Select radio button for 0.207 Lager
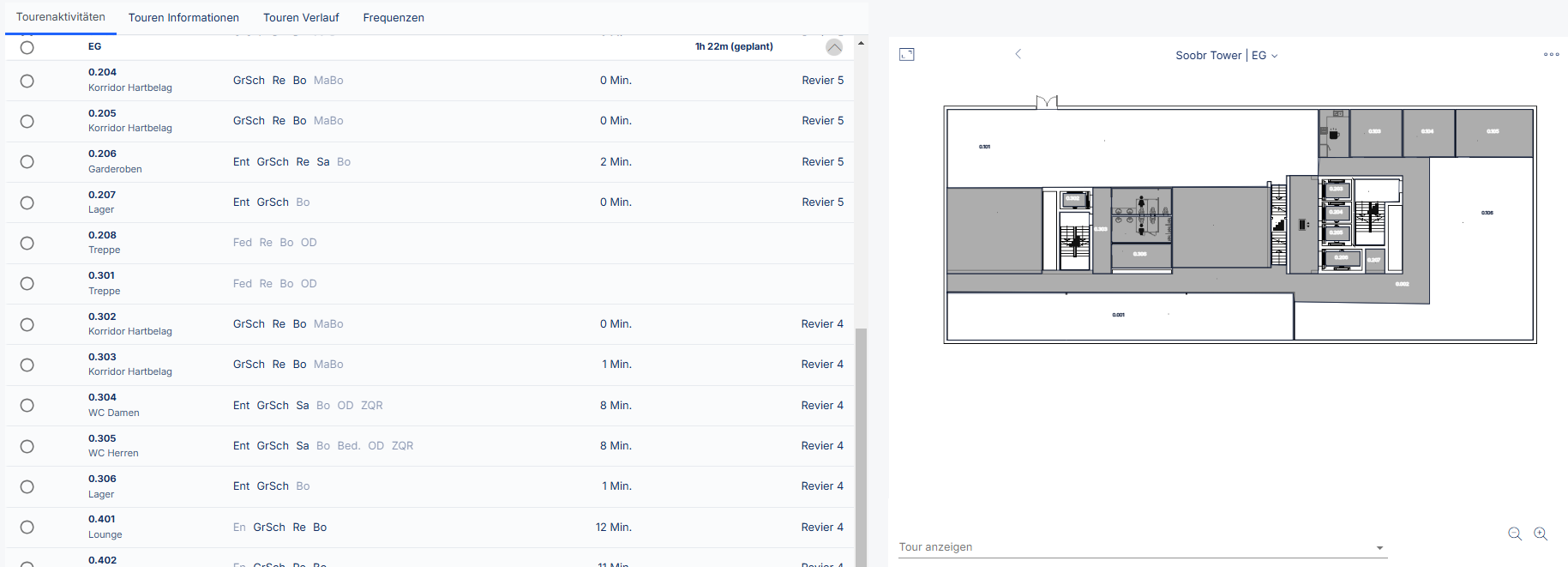1568x567 pixels. (27, 202)
